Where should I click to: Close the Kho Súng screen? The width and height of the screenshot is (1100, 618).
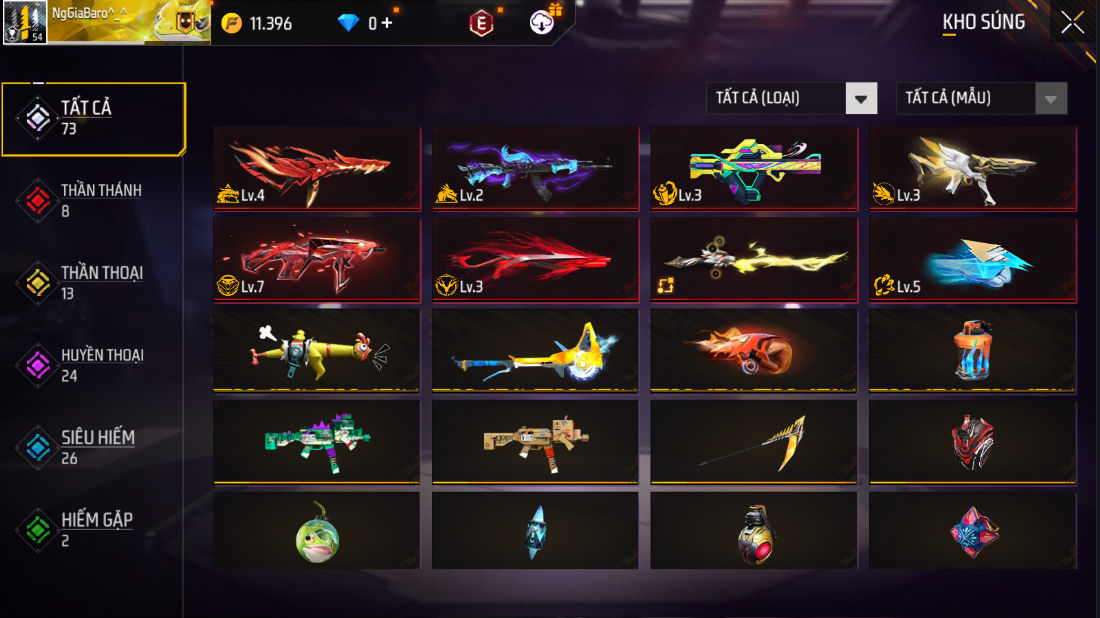click(x=1073, y=22)
